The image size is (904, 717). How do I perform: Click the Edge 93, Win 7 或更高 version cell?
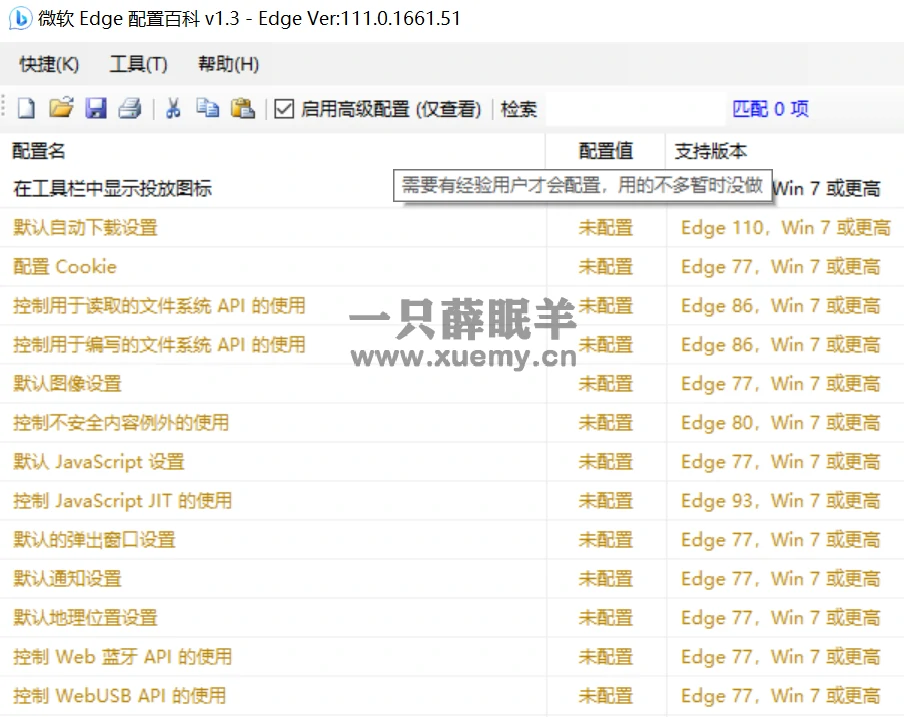tap(781, 501)
